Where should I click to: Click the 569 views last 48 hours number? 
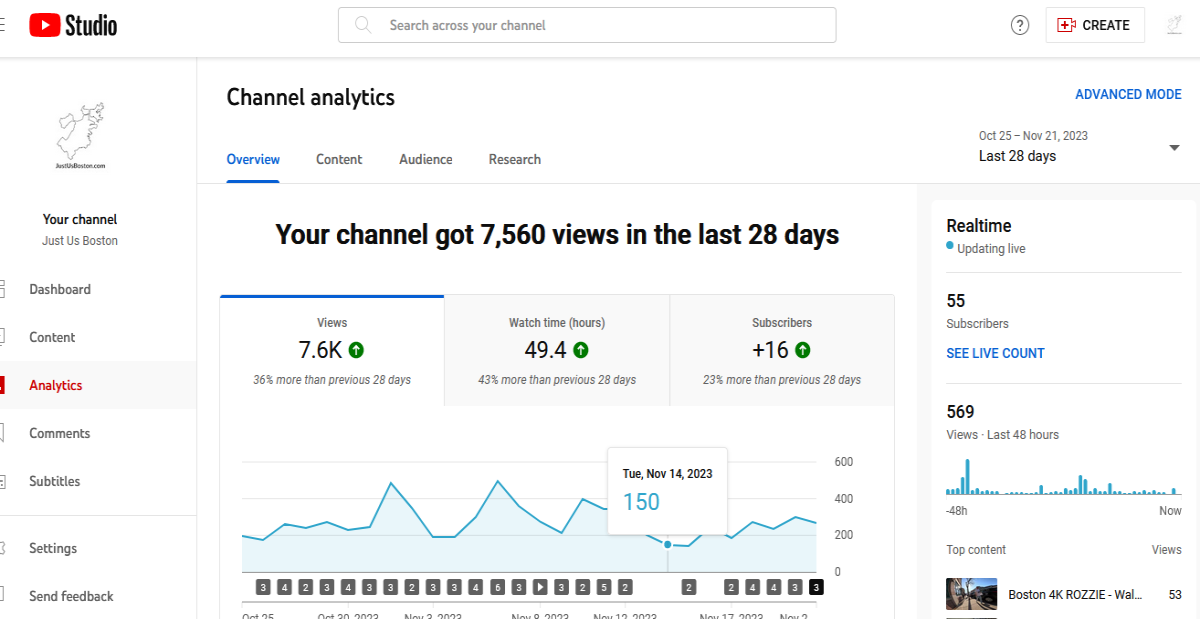(x=960, y=412)
